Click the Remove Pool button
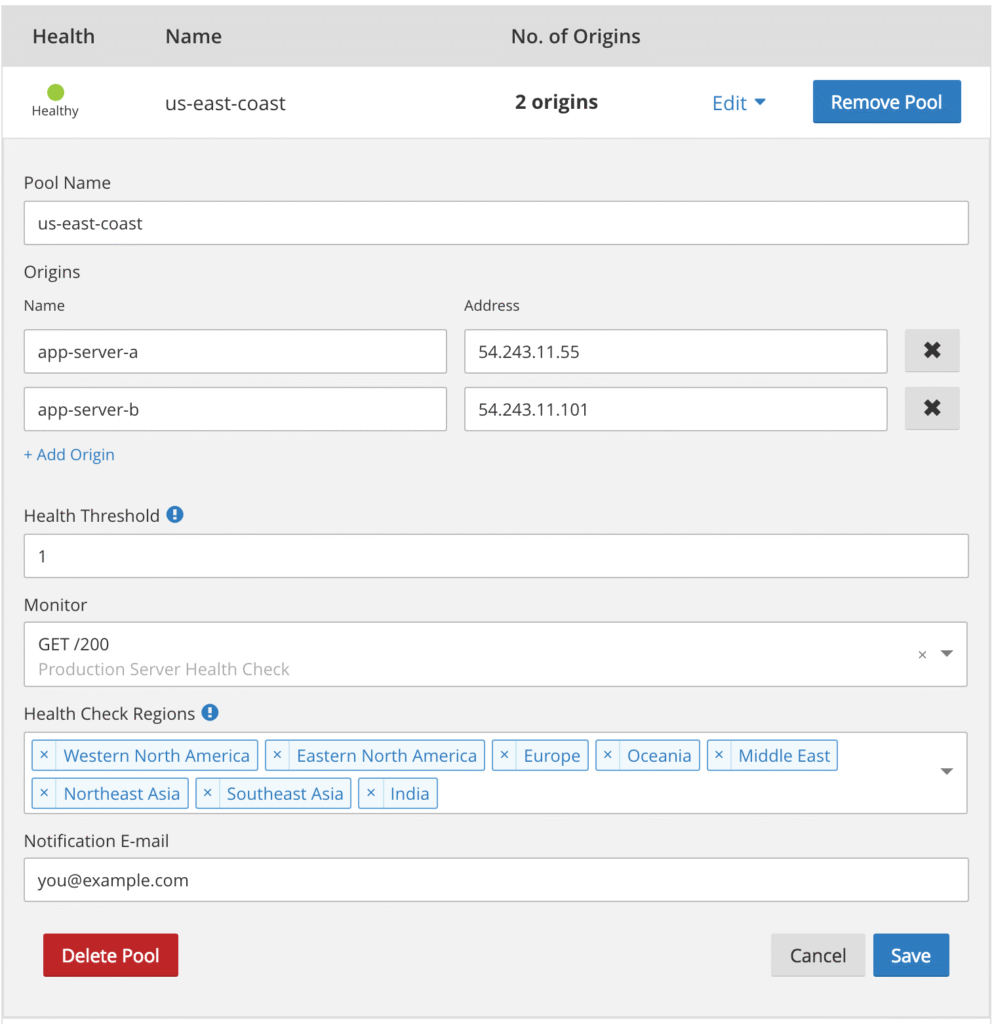The width and height of the screenshot is (994, 1024). [x=886, y=101]
